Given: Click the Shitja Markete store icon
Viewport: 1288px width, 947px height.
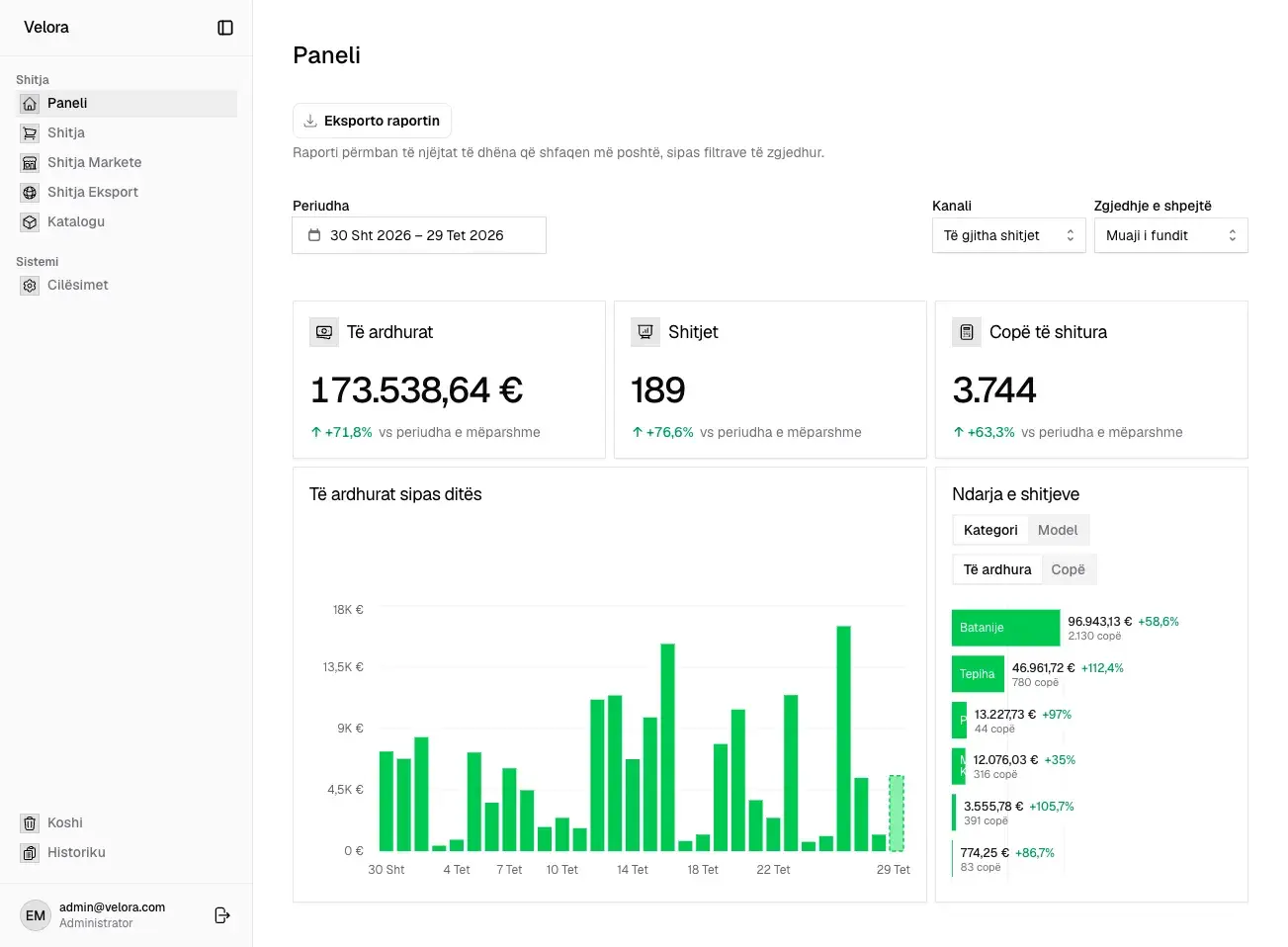Looking at the screenshot, I should click(30, 162).
